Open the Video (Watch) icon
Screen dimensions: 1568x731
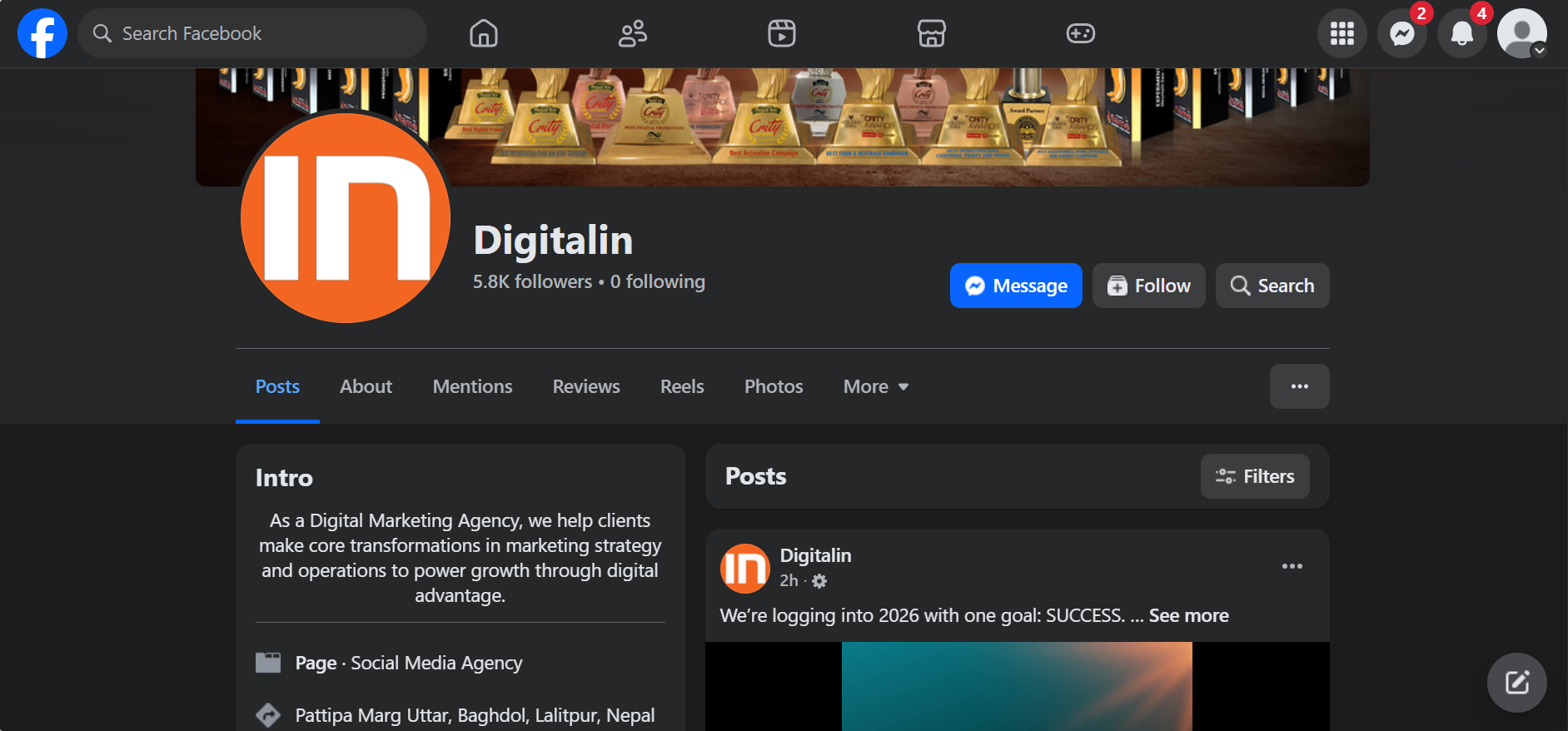[781, 33]
